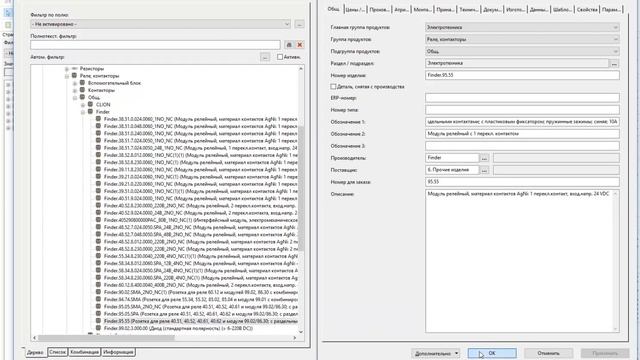Click ellipsis button beside Поставщик field
Viewport: 640px width, 360px height.
tap(484, 170)
